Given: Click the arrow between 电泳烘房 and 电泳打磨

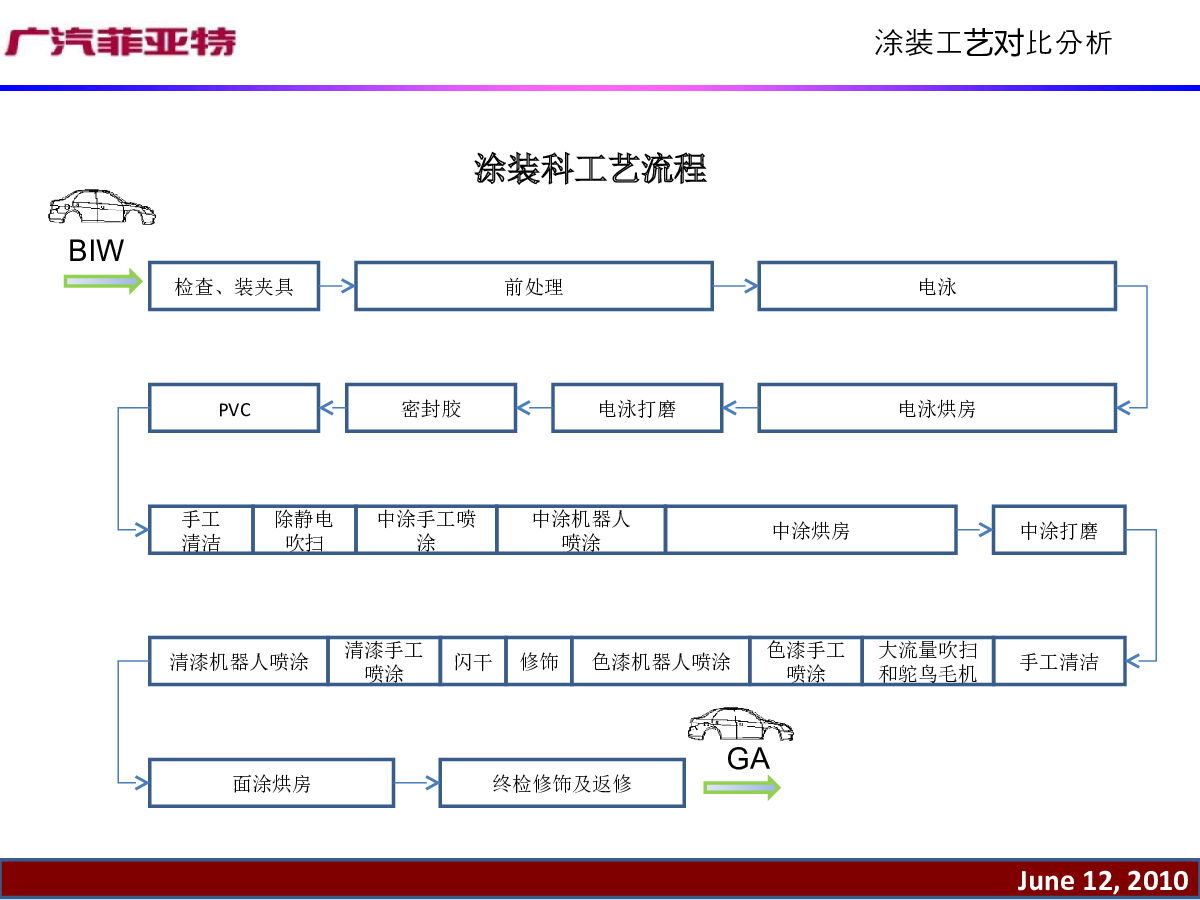Looking at the screenshot, I should (x=740, y=408).
